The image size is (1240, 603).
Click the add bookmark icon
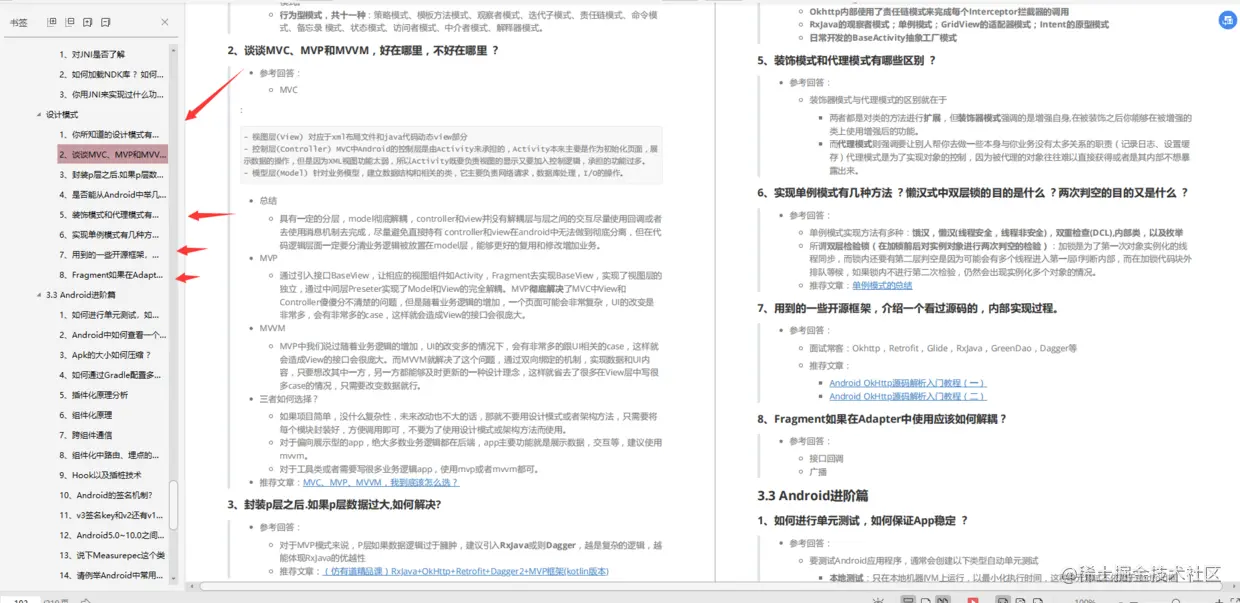pyautogui.click(x=87, y=22)
